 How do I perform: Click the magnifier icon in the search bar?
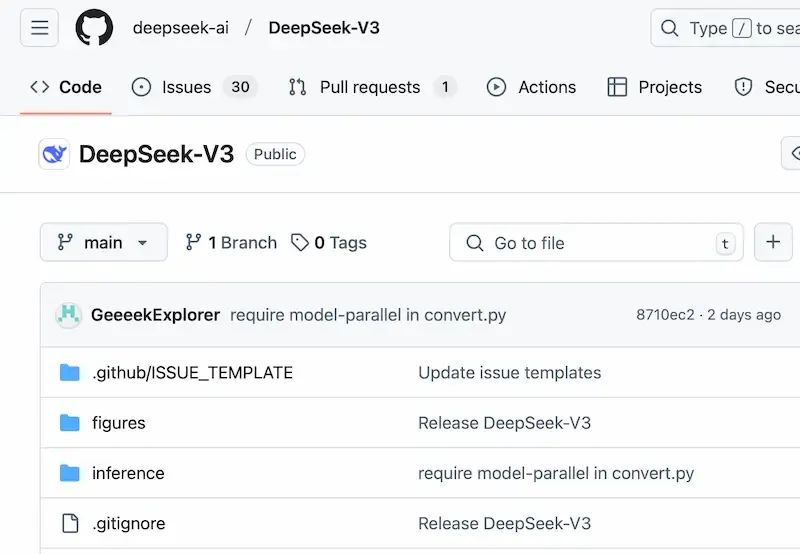tap(669, 28)
